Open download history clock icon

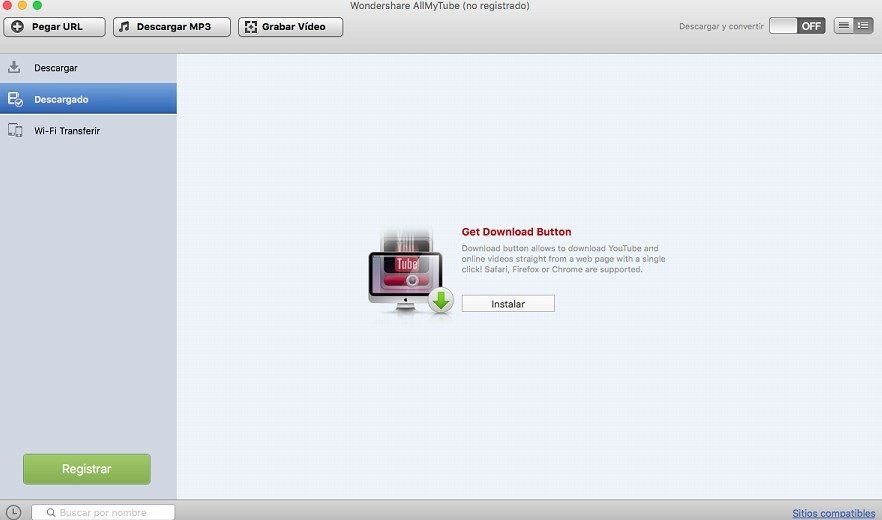14,512
